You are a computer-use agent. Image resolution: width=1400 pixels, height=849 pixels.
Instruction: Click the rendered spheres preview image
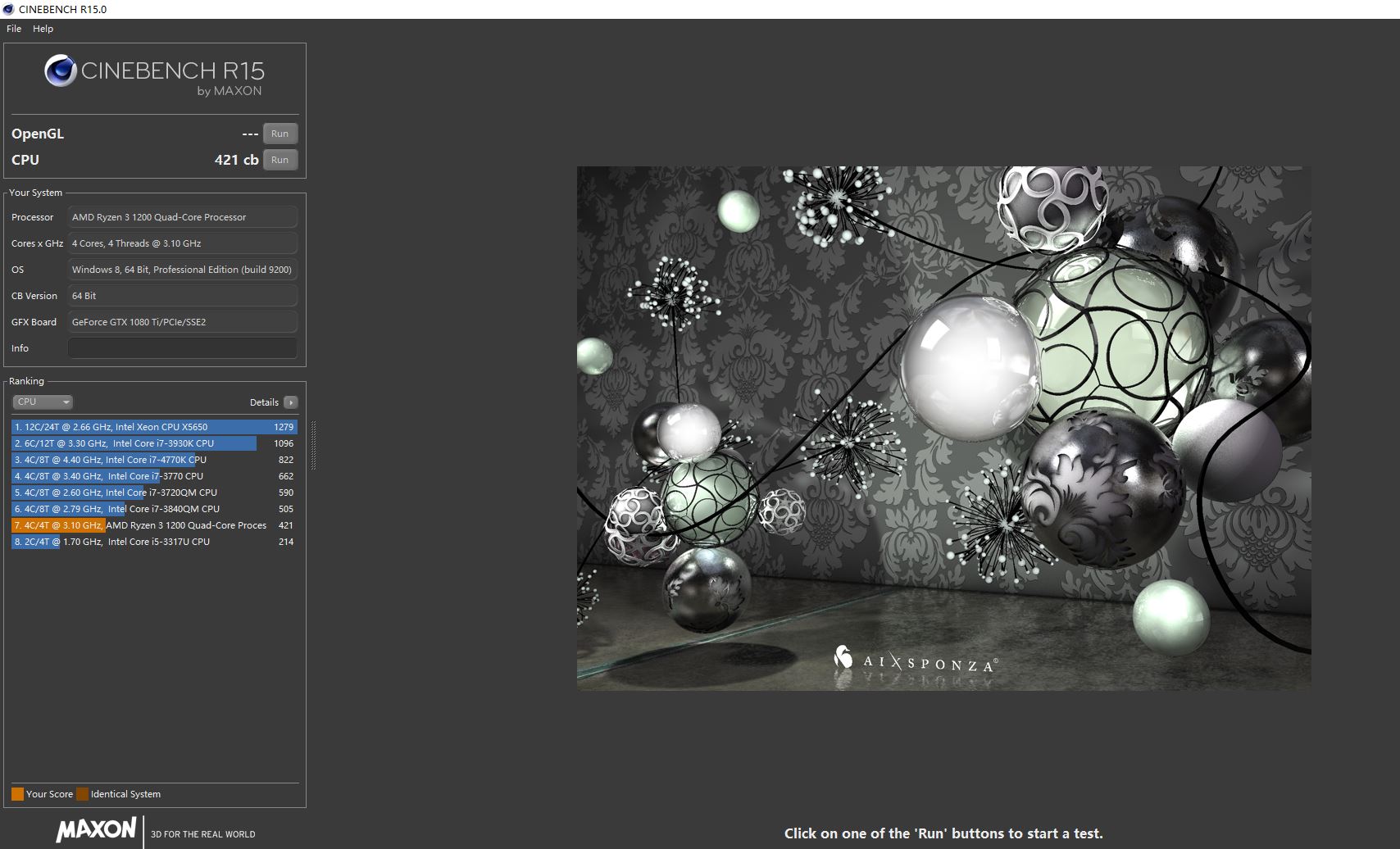click(943, 428)
